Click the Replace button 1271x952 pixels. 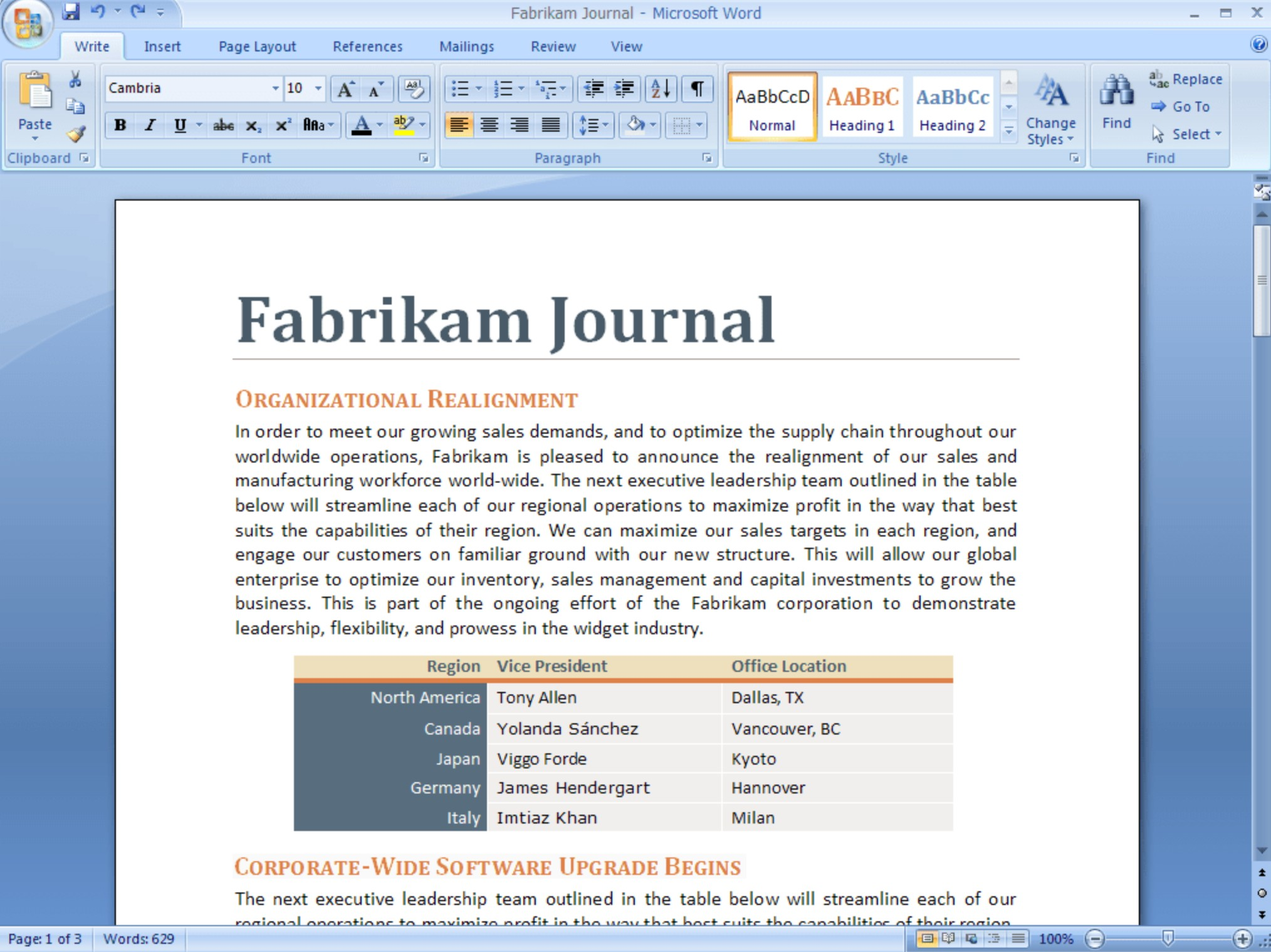[1186, 79]
